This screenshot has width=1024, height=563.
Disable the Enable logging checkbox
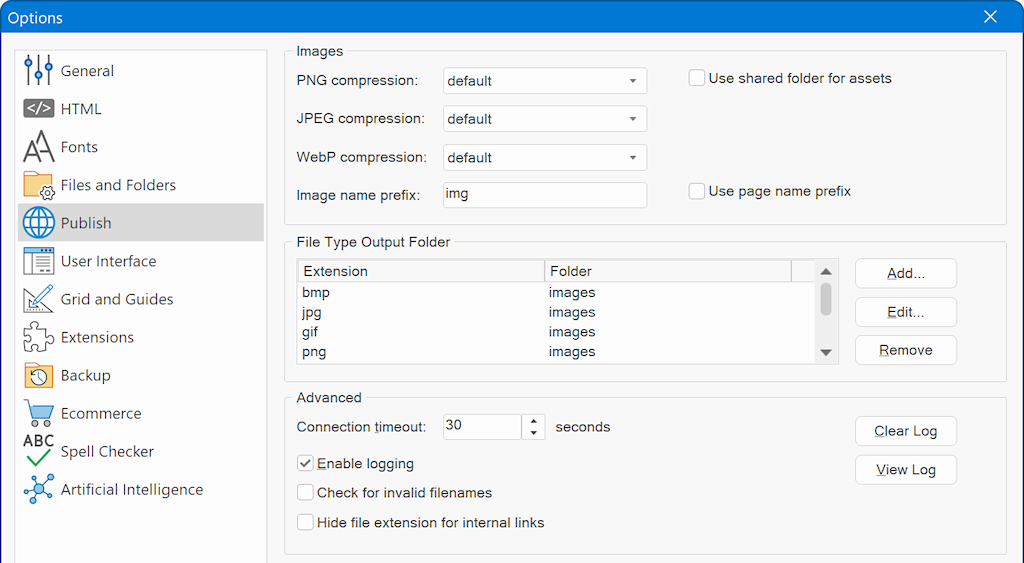click(306, 464)
